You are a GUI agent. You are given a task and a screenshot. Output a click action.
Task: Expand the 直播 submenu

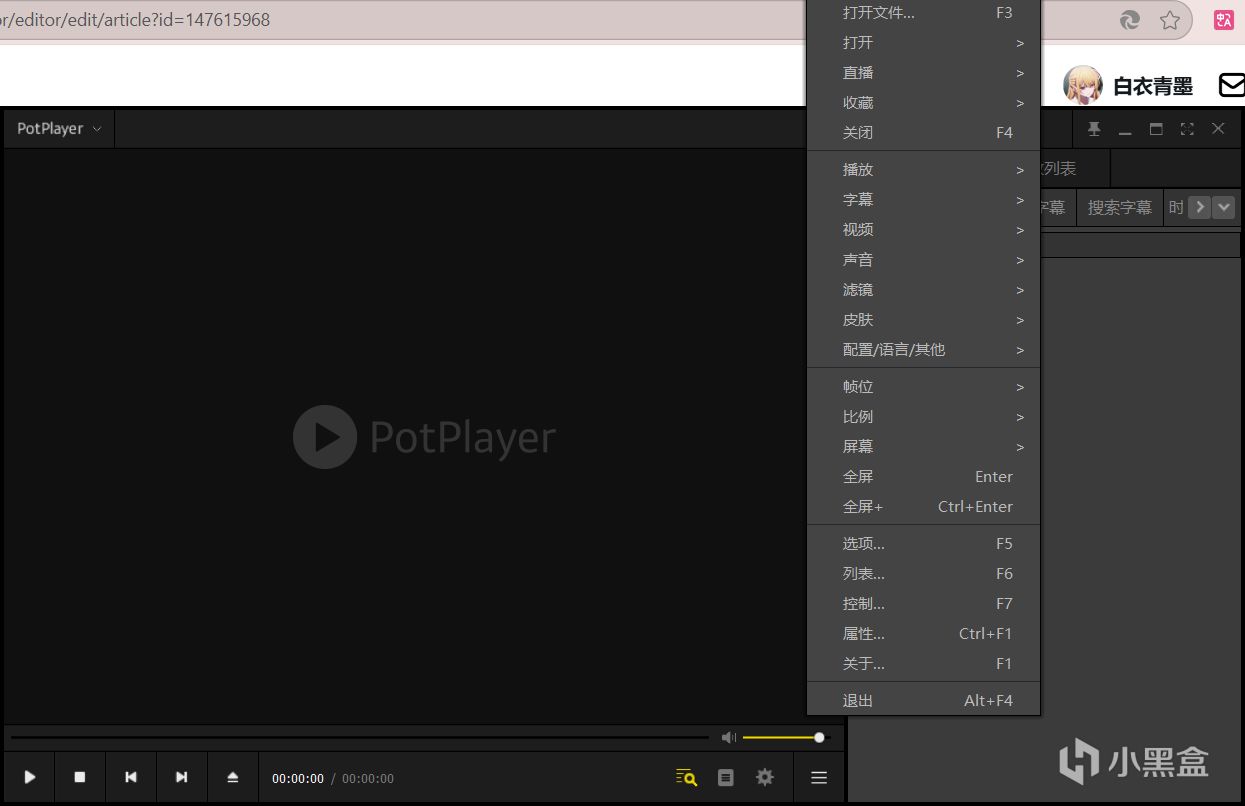coord(924,73)
